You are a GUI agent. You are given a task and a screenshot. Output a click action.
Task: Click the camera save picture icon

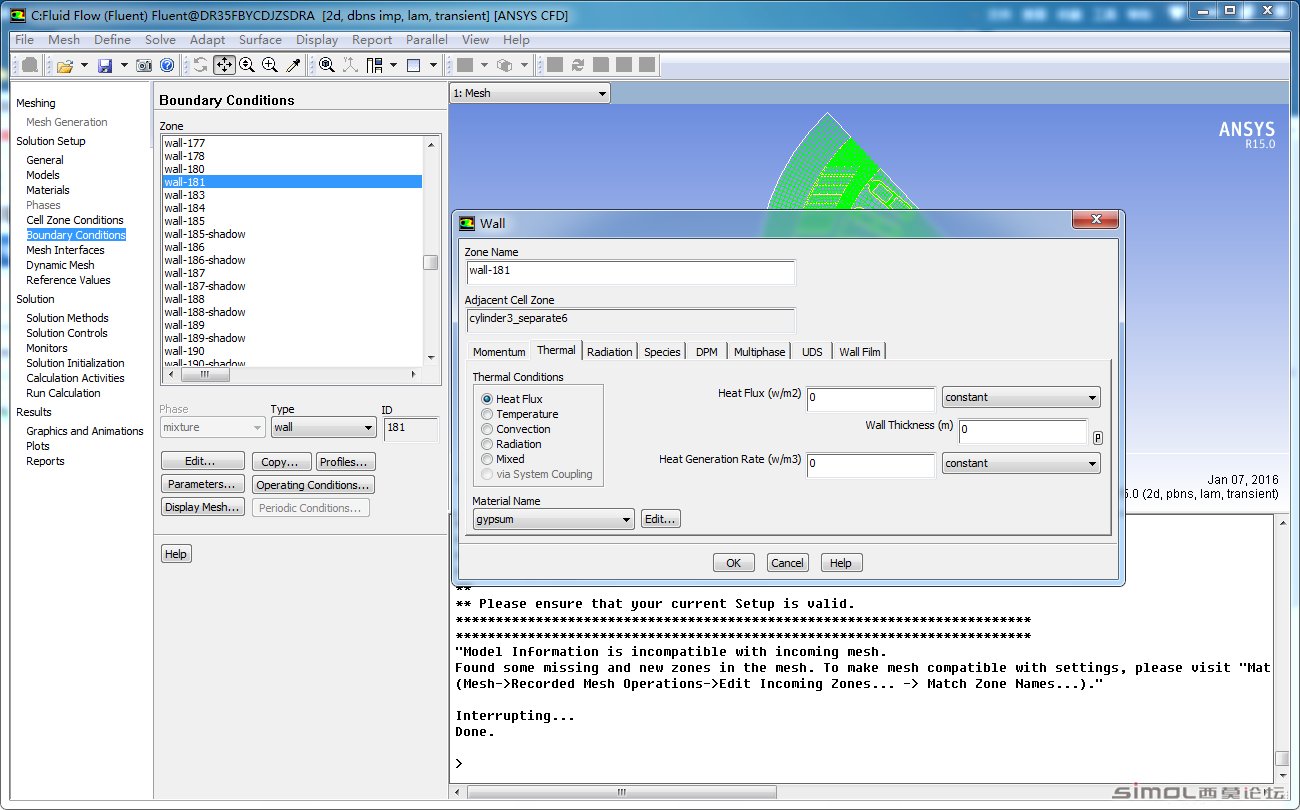pyautogui.click(x=144, y=65)
